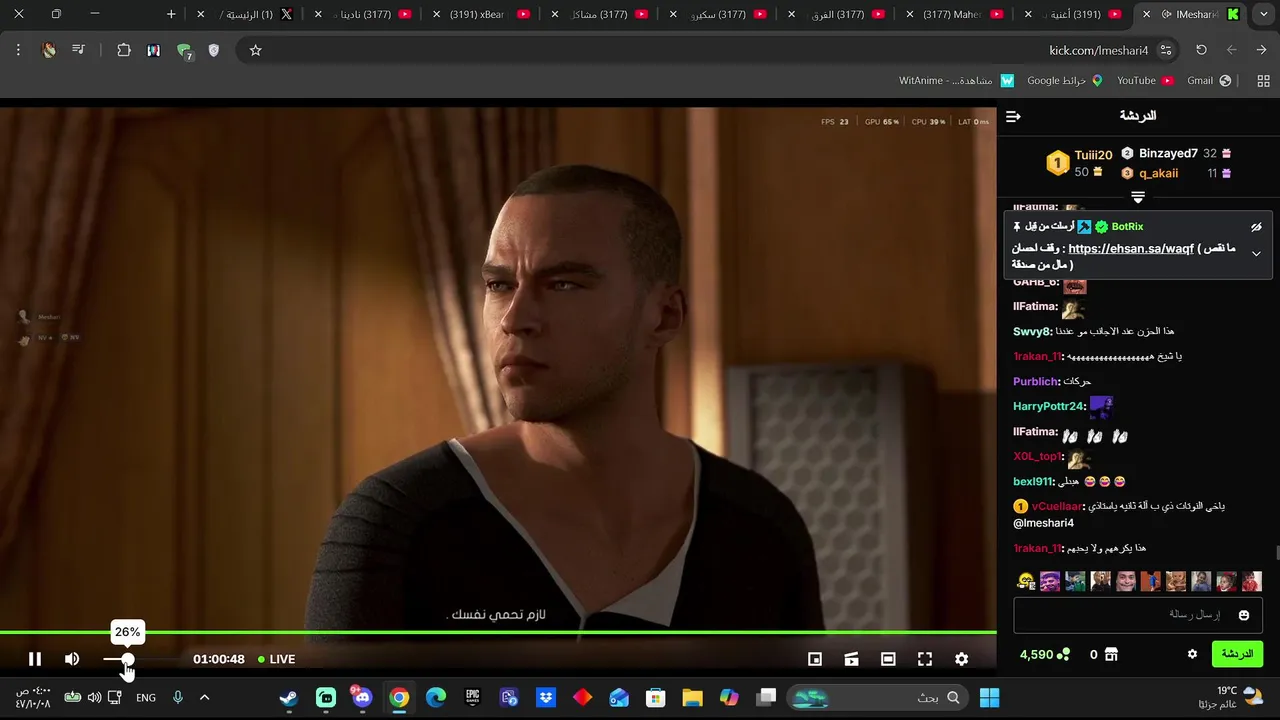Bookmark this page with star icon

click(x=255, y=50)
